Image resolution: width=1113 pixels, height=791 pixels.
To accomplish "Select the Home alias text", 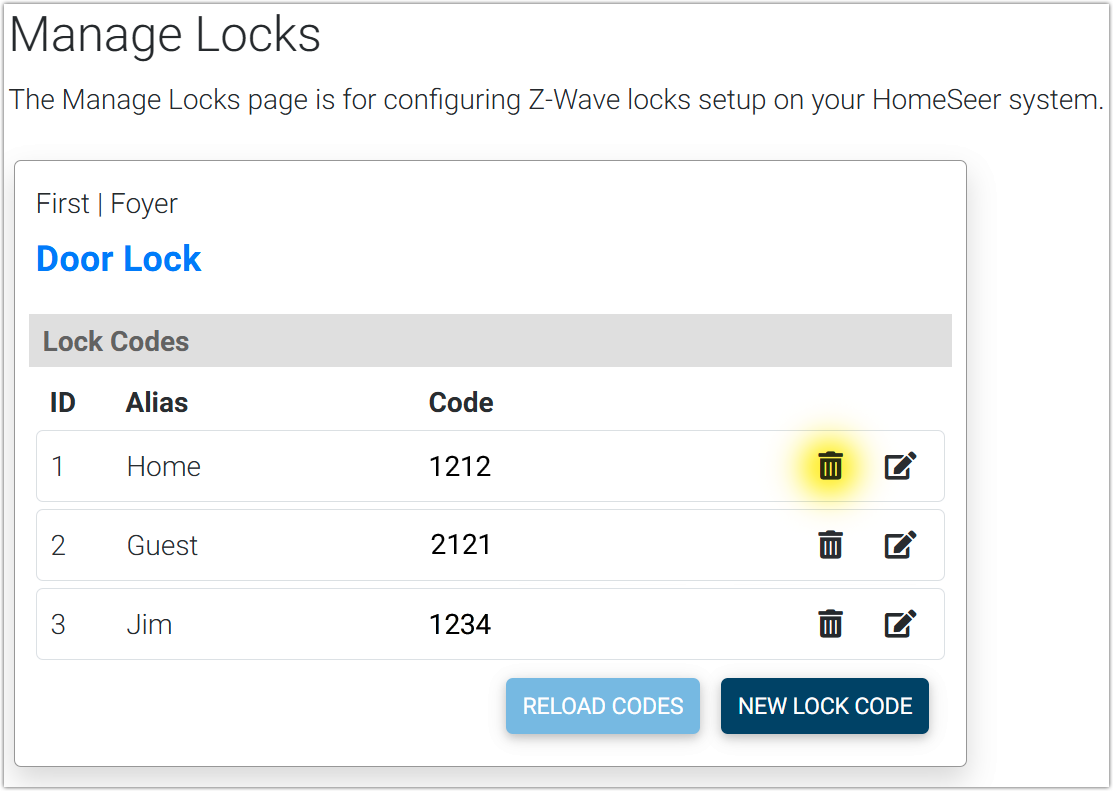I will tap(164, 467).
